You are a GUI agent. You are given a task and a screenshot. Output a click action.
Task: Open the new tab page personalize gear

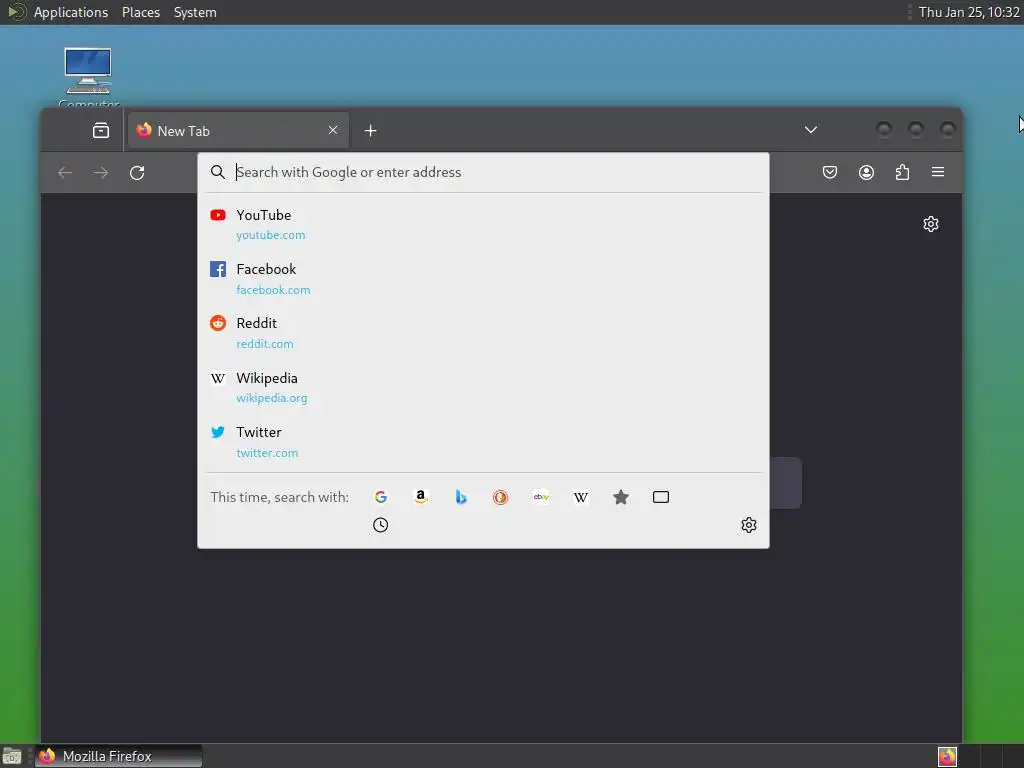click(x=931, y=224)
